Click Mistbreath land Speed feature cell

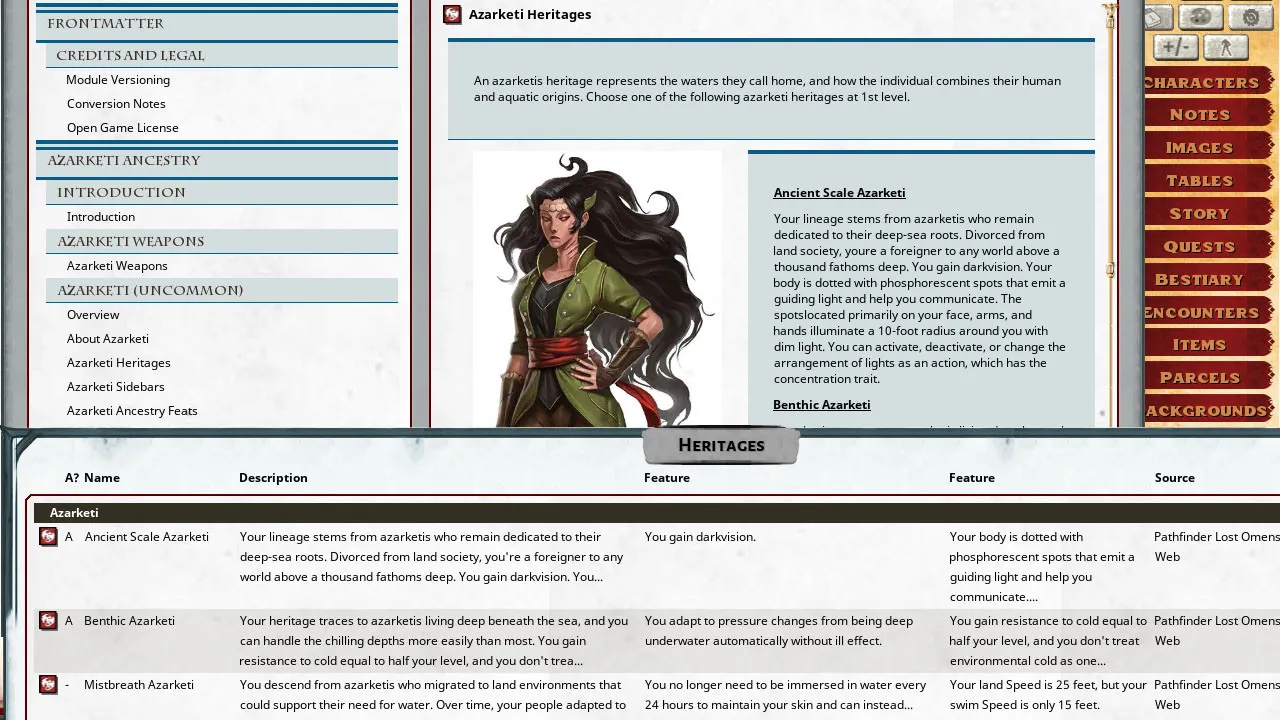(1048, 695)
